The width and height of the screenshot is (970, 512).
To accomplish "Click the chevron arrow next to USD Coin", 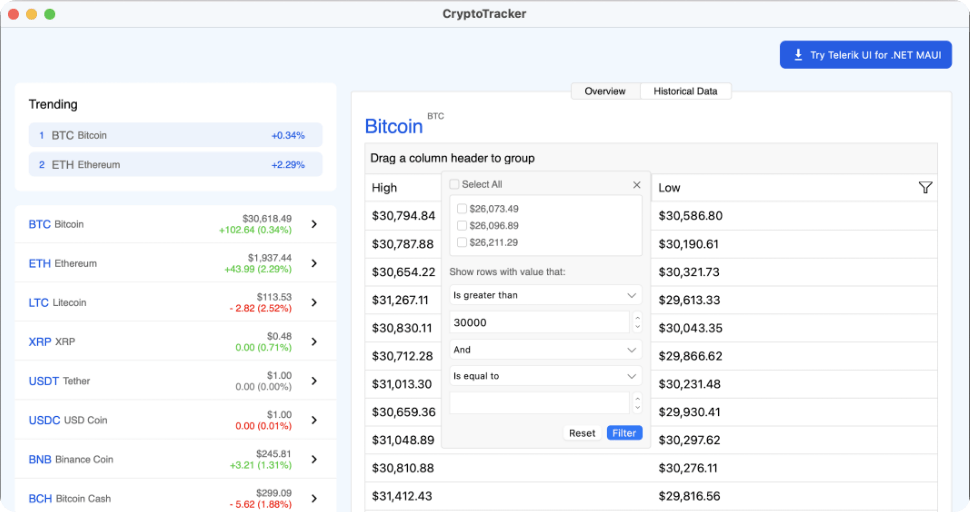I will click(x=314, y=420).
